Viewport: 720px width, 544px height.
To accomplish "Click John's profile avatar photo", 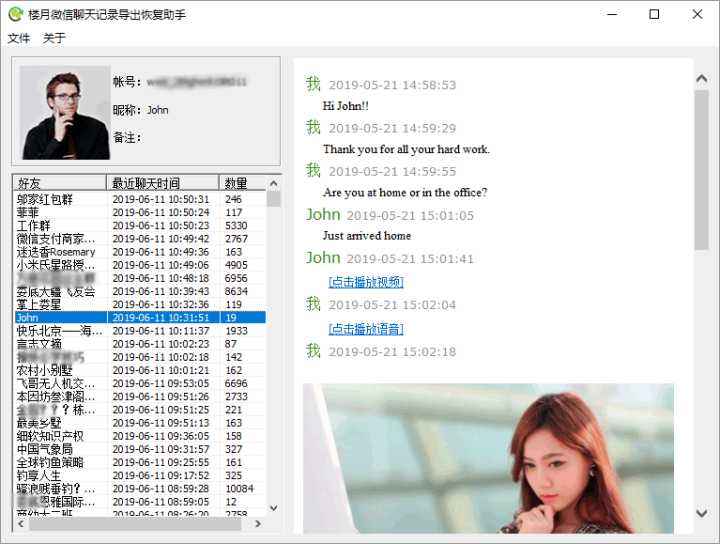I will coord(64,112).
